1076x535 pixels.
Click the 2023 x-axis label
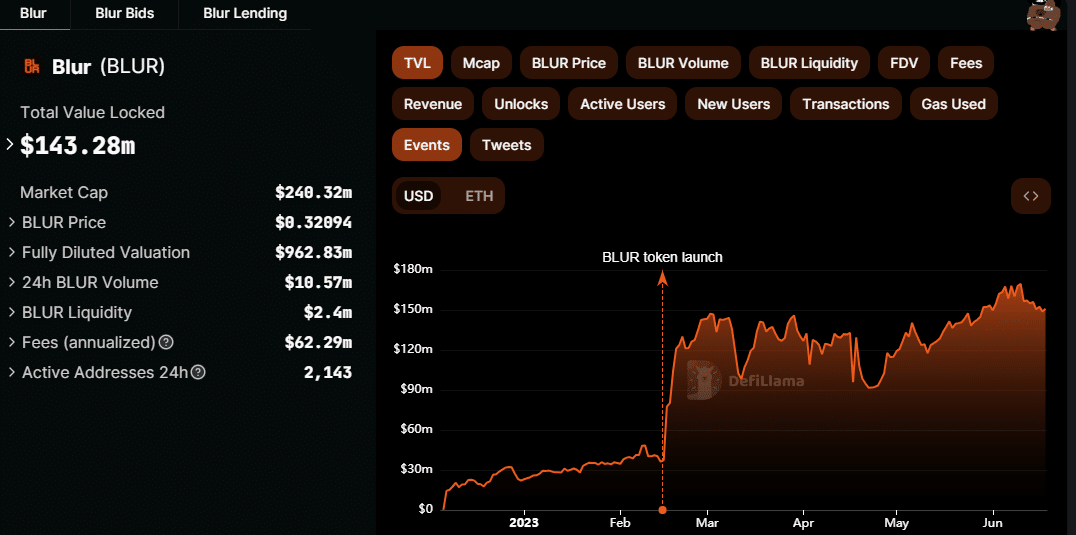(x=524, y=522)
